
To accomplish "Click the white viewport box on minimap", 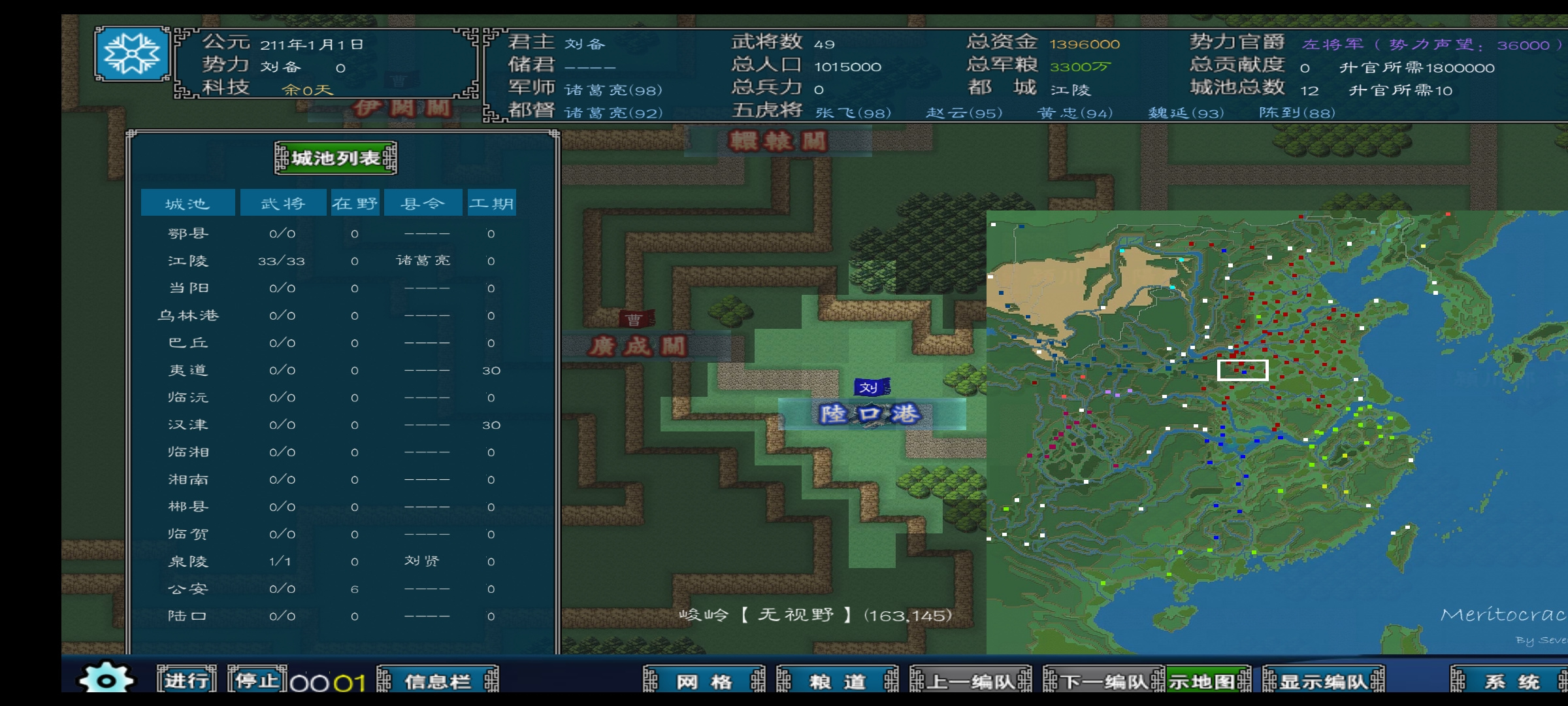I will 1243,370.
